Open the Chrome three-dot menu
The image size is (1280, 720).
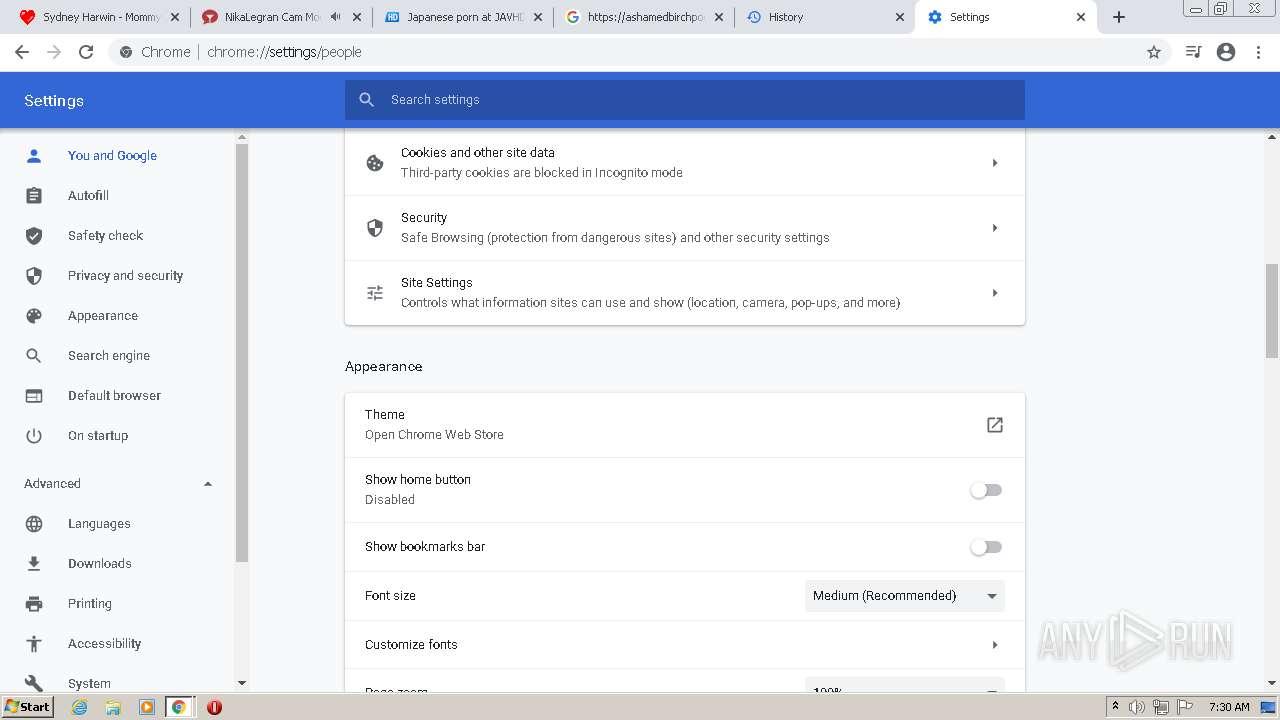coord(1259,52)
